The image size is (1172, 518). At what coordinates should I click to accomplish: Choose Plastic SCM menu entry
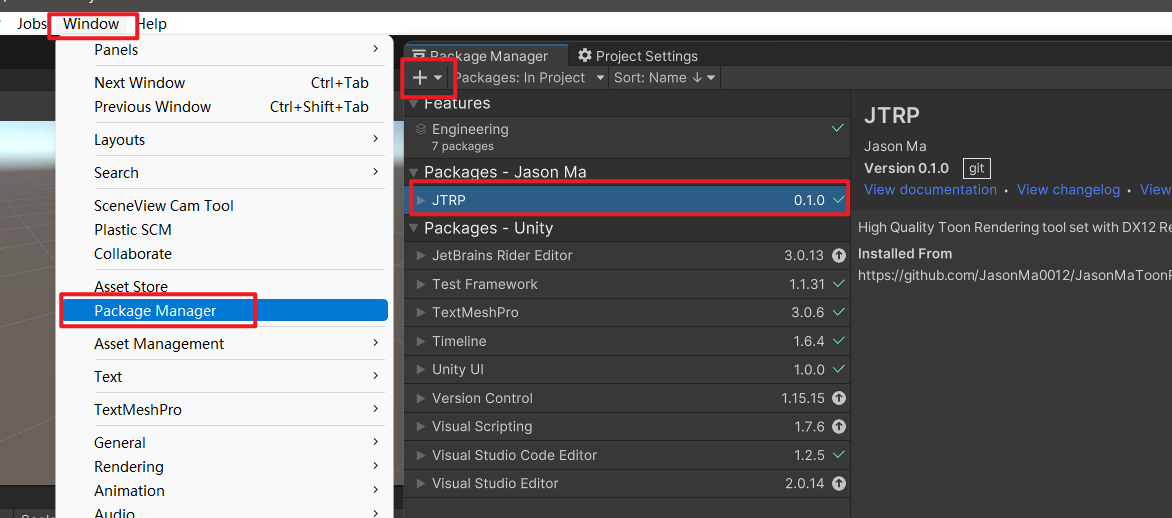point(224,229)
